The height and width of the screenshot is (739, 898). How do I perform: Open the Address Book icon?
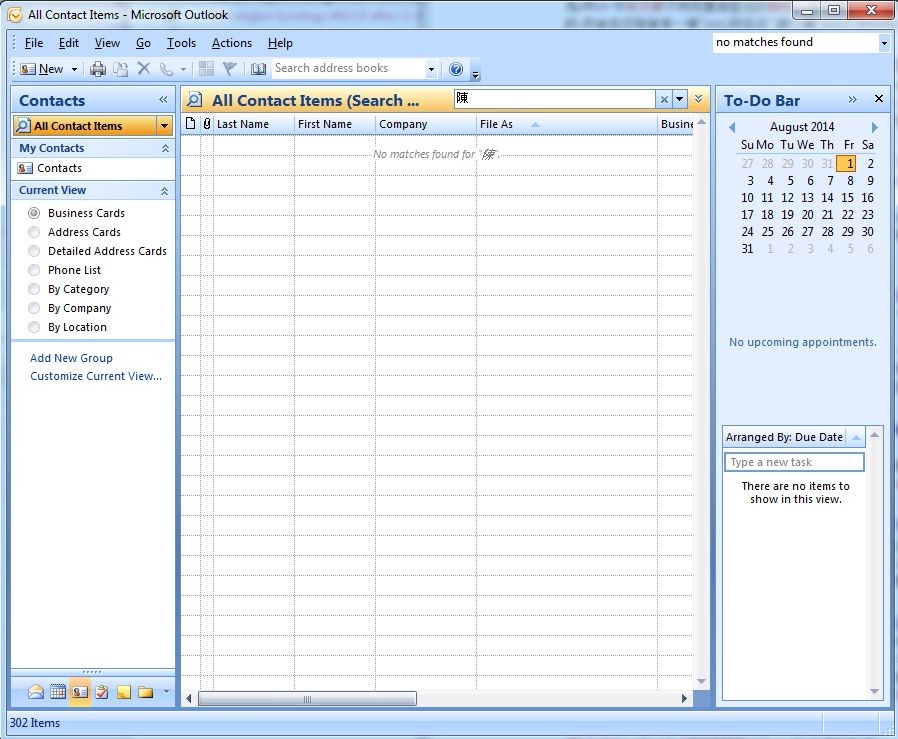pyautogui.click(x=258, y=69)
